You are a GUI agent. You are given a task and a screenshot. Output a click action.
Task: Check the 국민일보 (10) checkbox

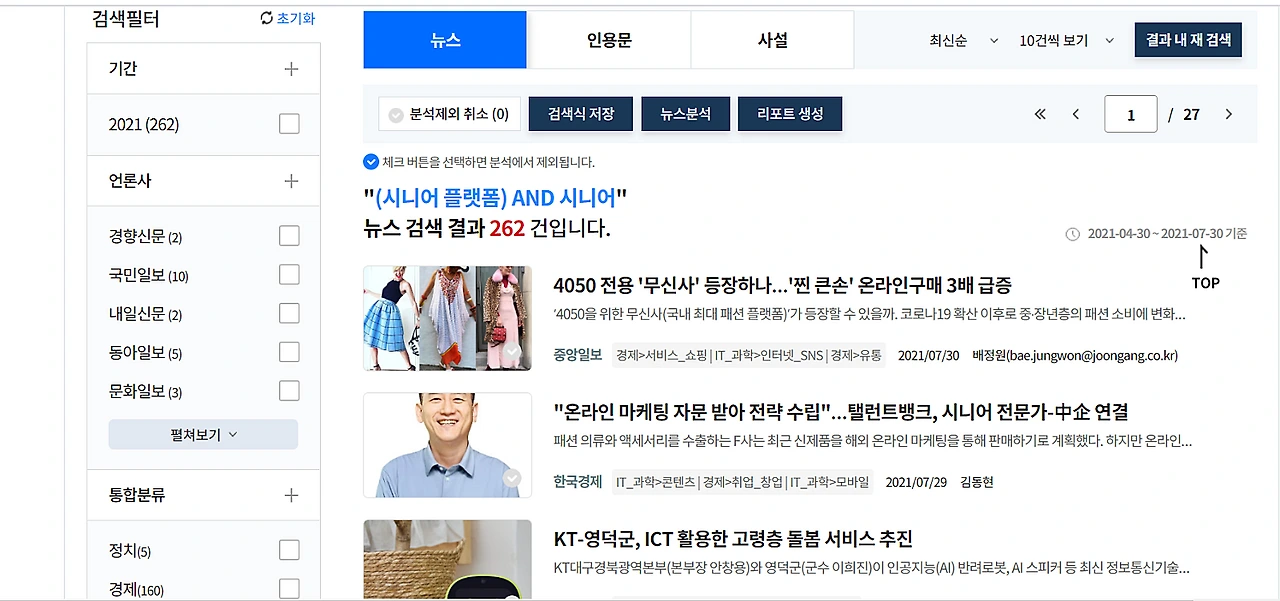click(289, 274)
